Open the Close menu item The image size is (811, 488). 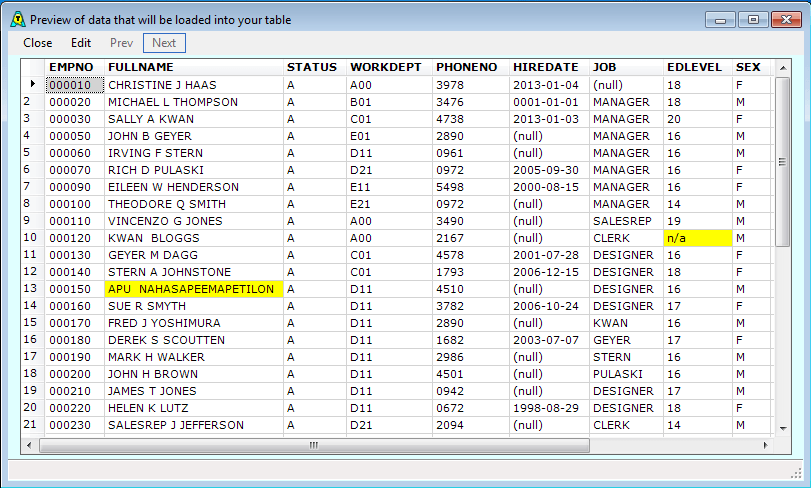(38, 43)
